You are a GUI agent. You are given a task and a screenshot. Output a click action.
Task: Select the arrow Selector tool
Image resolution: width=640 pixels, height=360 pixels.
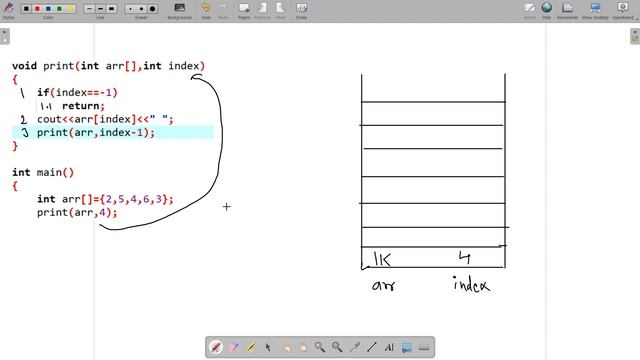point(268,347)
